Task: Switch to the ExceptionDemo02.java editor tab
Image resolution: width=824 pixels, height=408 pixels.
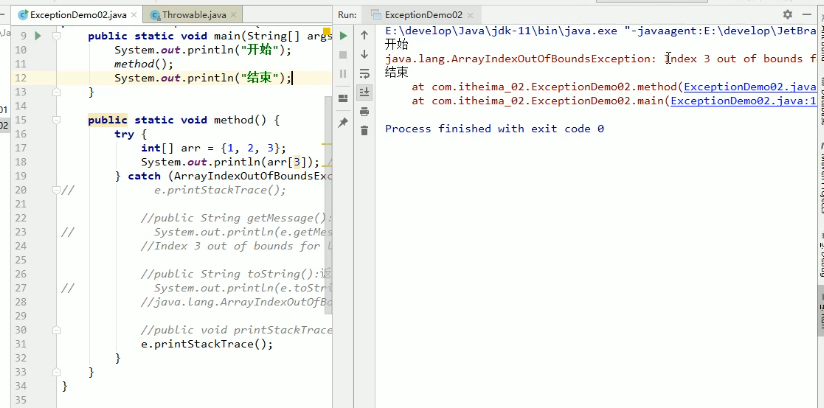Action: tap(78, 15)
